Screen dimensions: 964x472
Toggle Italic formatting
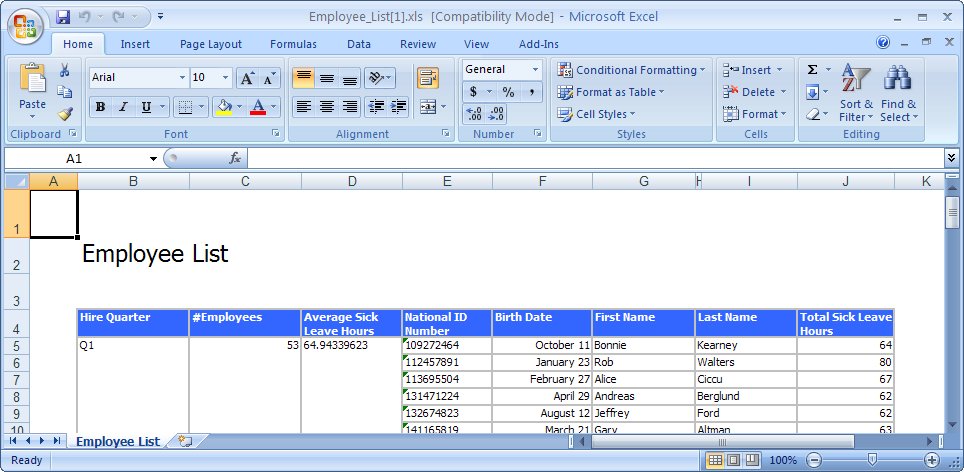tap(123, 107)
